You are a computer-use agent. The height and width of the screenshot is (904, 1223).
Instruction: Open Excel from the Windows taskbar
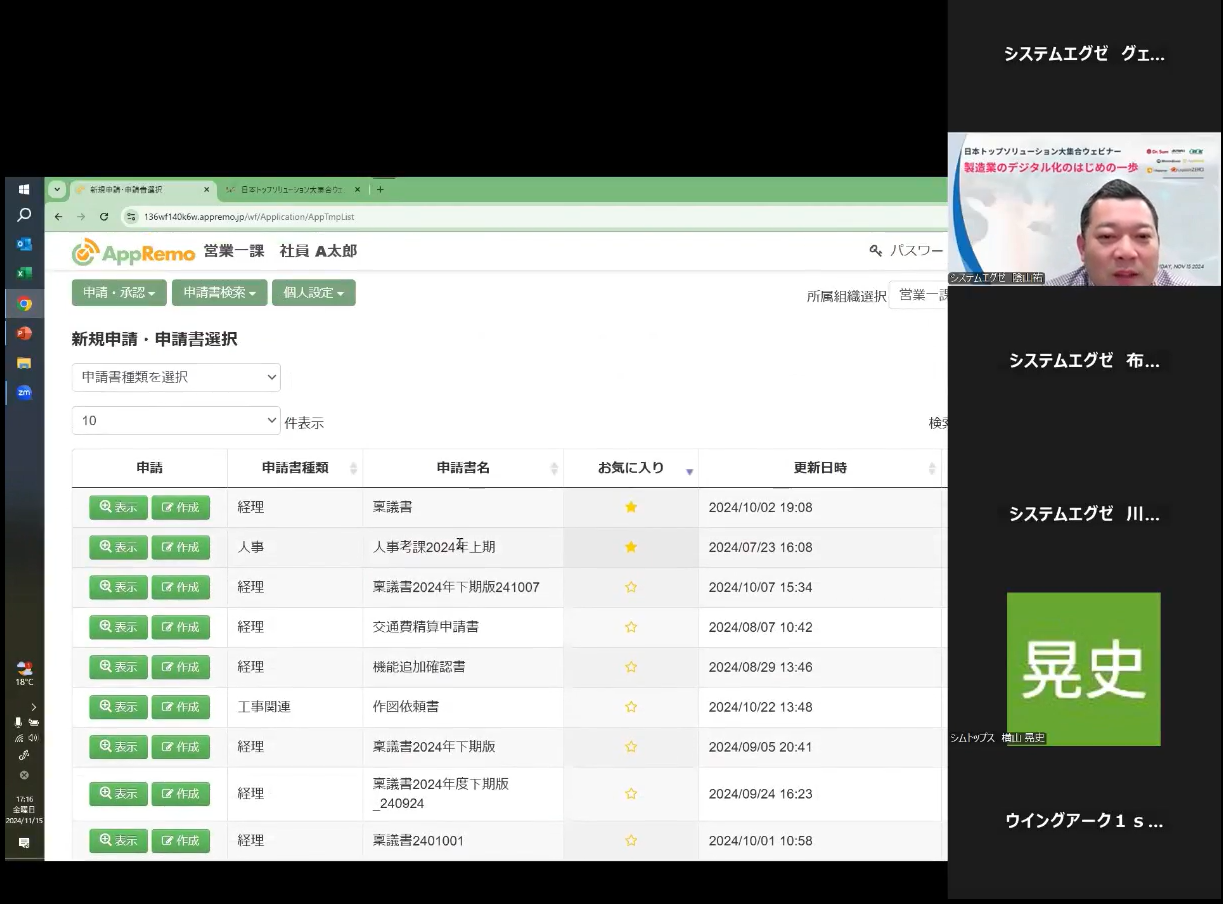tap(24, 273)
